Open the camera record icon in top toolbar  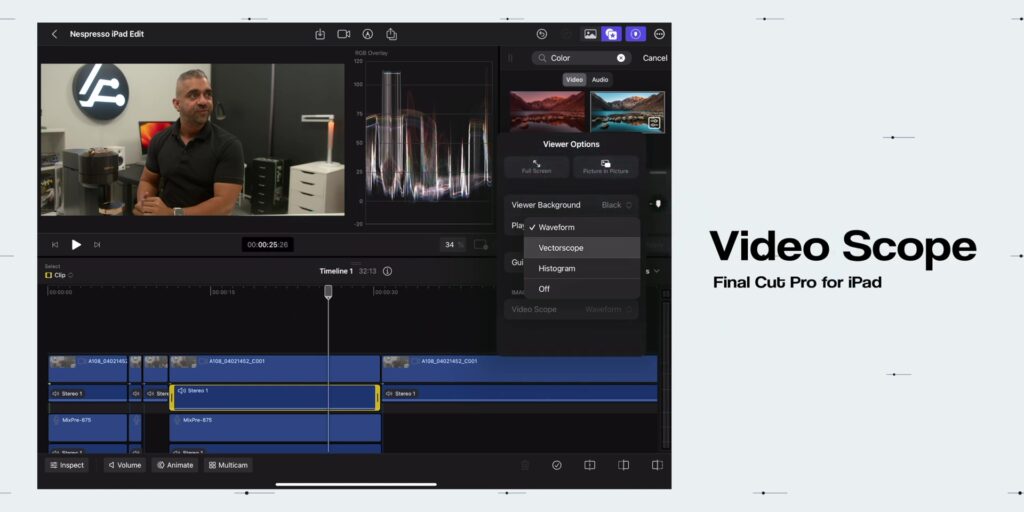click(x=344, y=34)
